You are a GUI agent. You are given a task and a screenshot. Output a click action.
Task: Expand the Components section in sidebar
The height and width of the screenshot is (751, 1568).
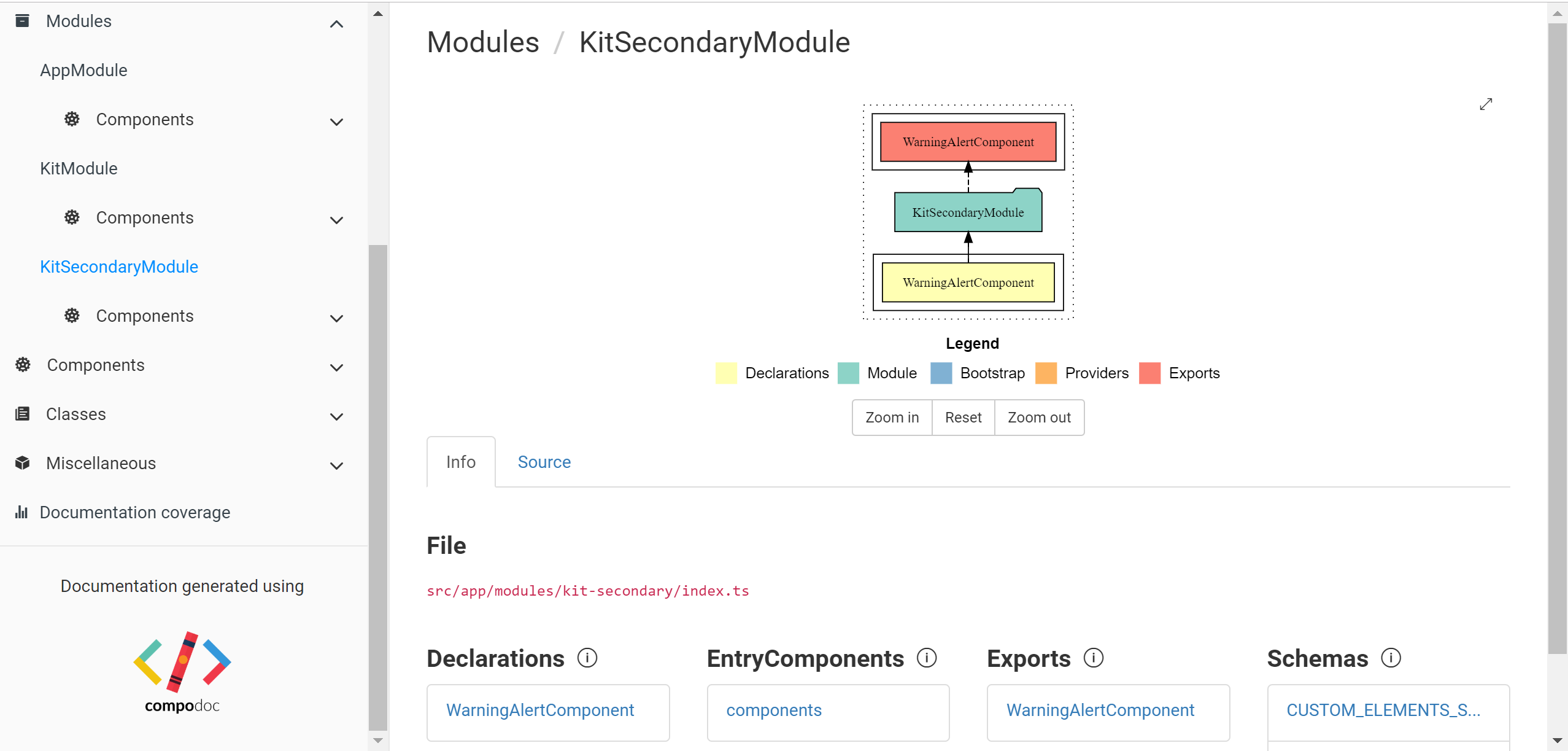(x=336, y=367)
